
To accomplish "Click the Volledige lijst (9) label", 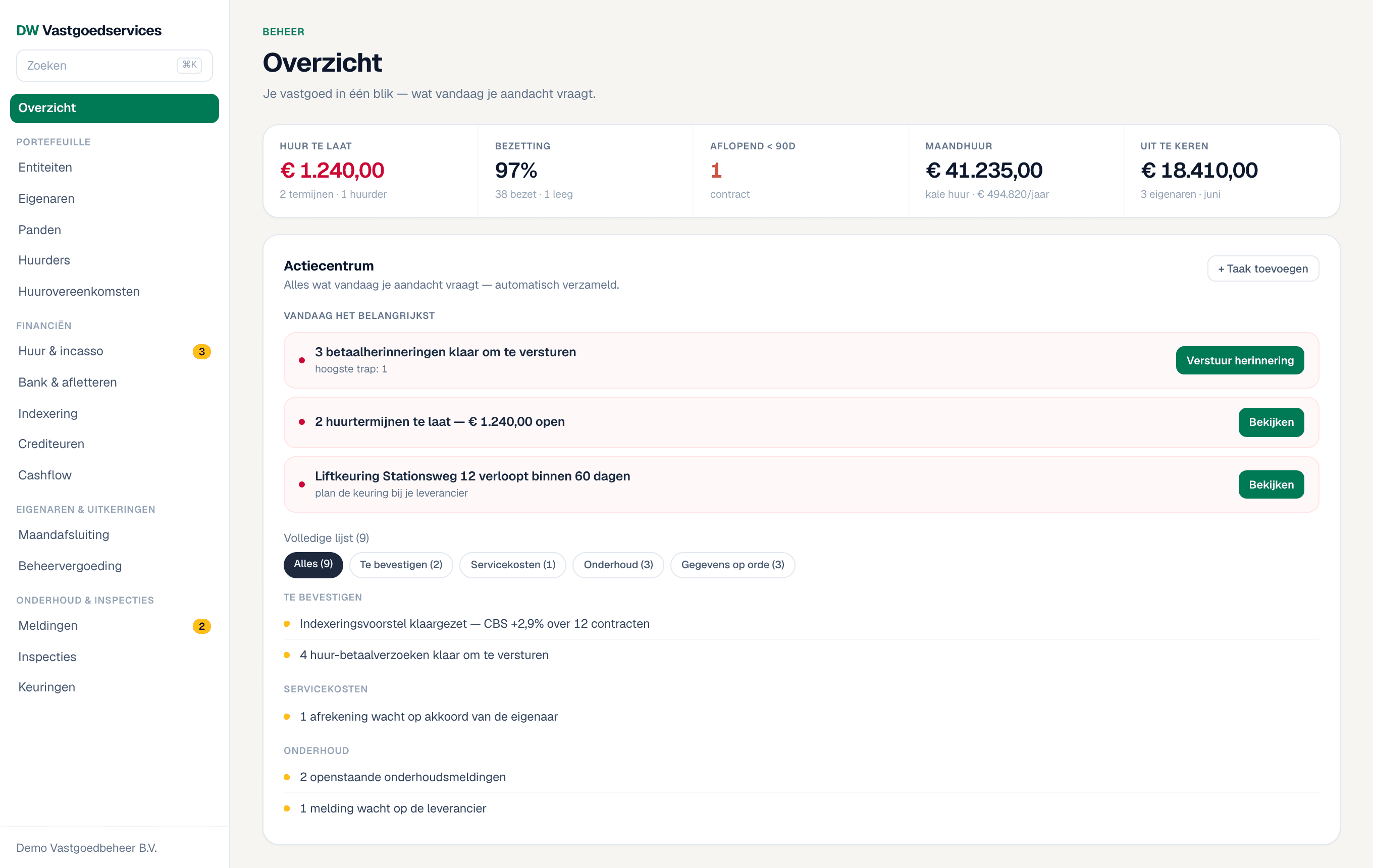I will tap(326, 538).
